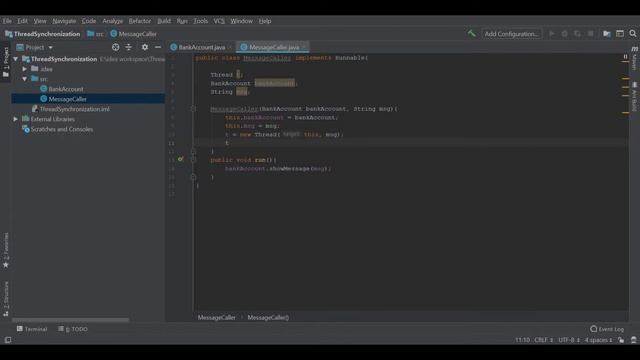The width and height of the screenshot is (640, 360).
Task: Open the File menu
Action: (x=7, y=21)
